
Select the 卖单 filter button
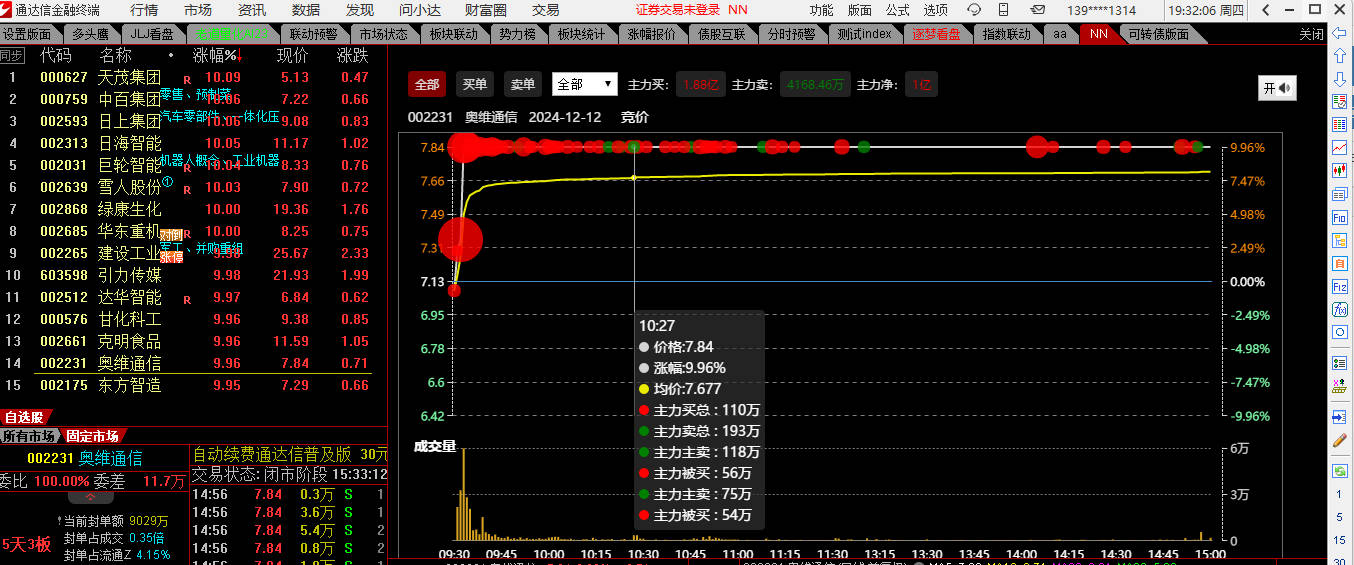click(521, 85)
